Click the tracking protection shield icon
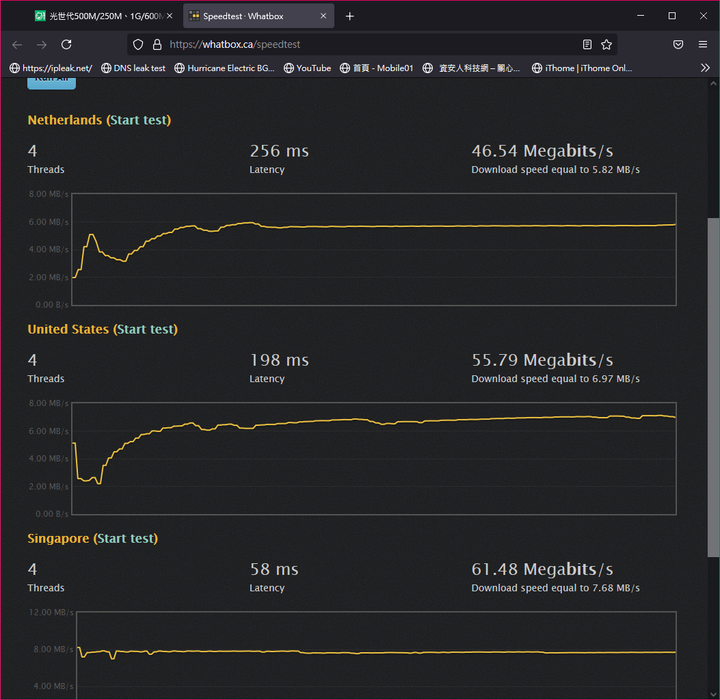 pos(138,45)
